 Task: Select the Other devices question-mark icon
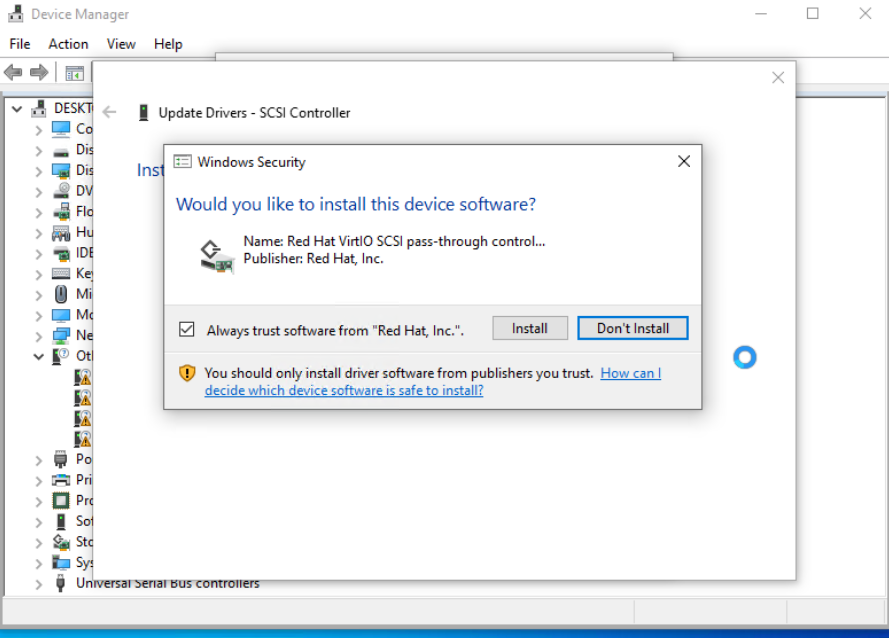pos(60,356)
